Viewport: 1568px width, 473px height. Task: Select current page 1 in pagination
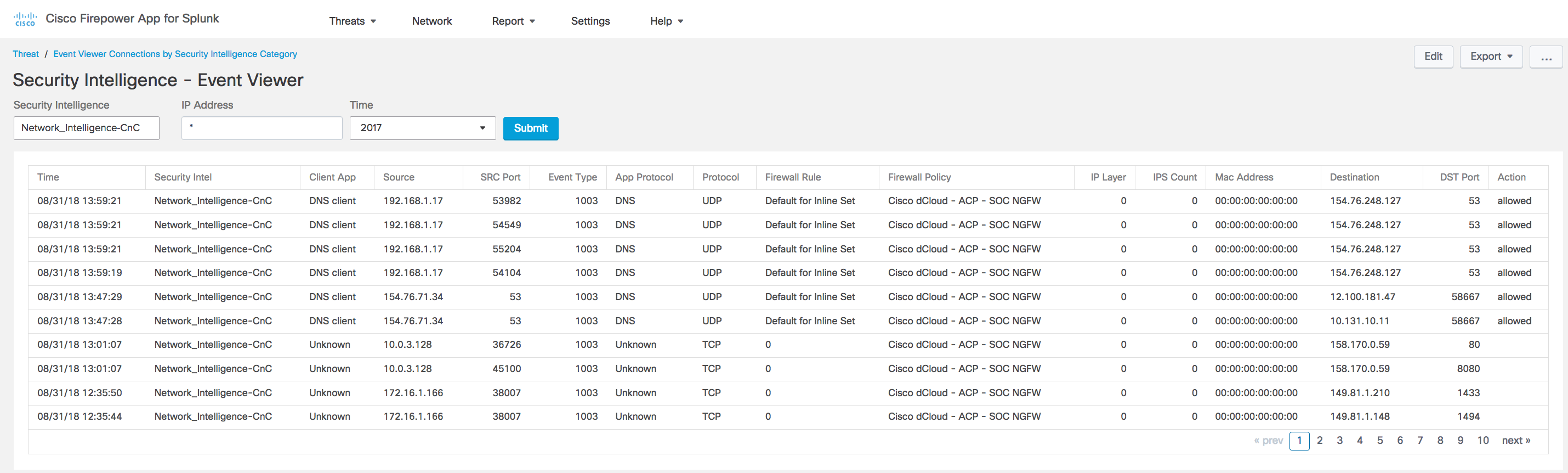[x=1299, y=441]
